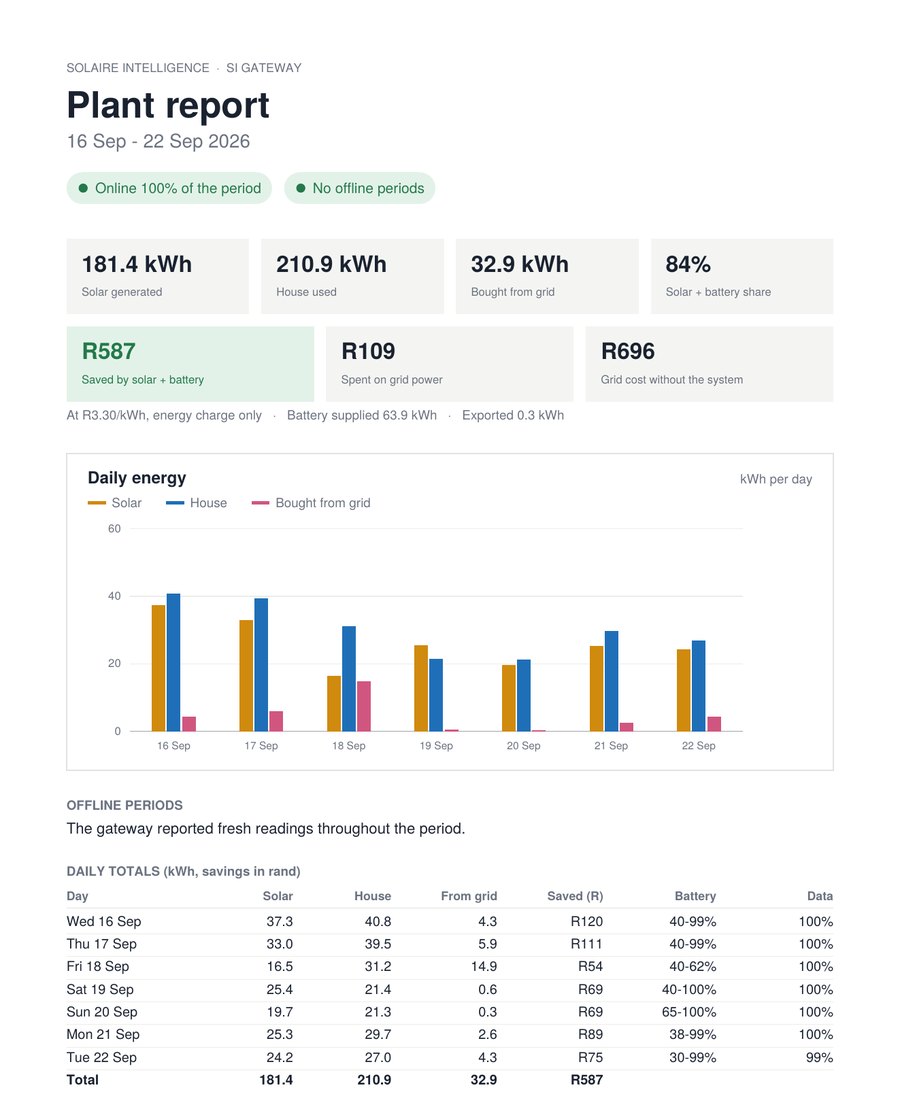The height and width of the screenshot is (1094, 900).
Task: Click the 14.9 From grid value for Fri 18 Sep
Action: pyautogui.click(x=483, y=967)
